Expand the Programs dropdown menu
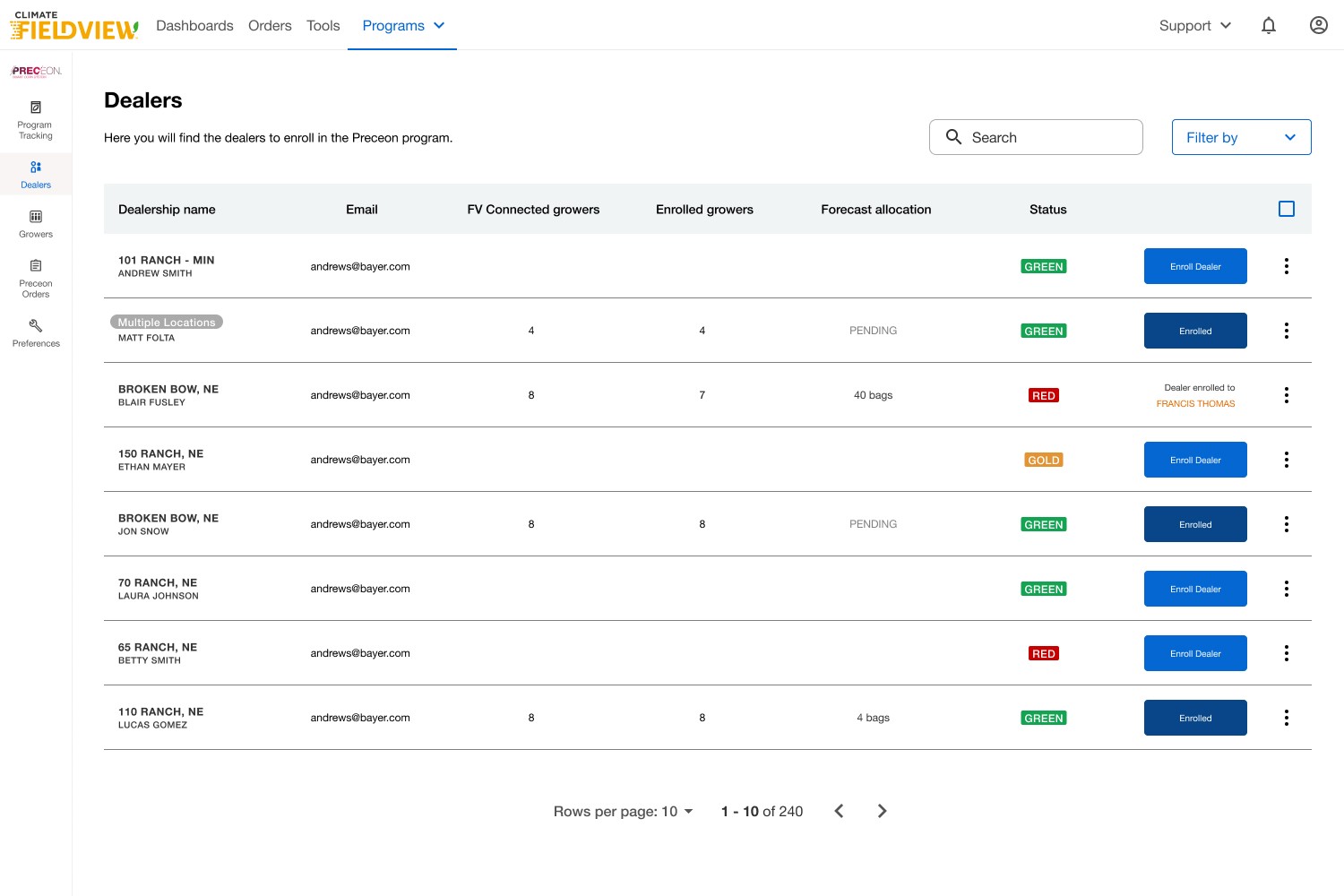The image size is (1344, 896). click(402, 26)
